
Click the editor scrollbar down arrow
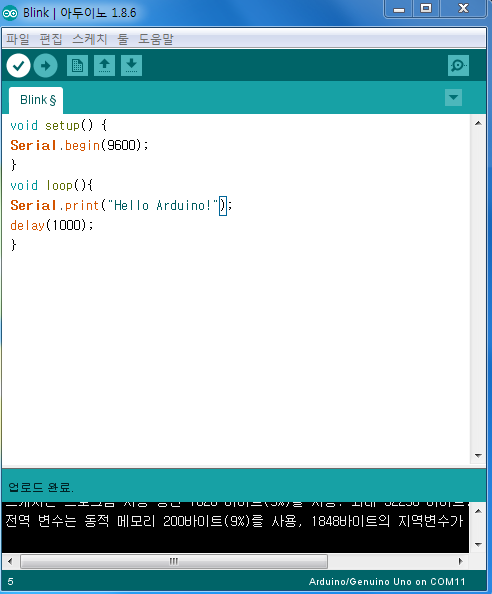(x=478, y=455)
